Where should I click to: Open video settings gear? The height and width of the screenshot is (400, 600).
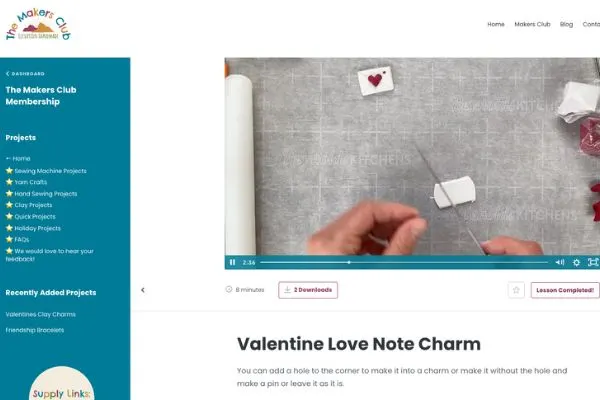(576, 262)
